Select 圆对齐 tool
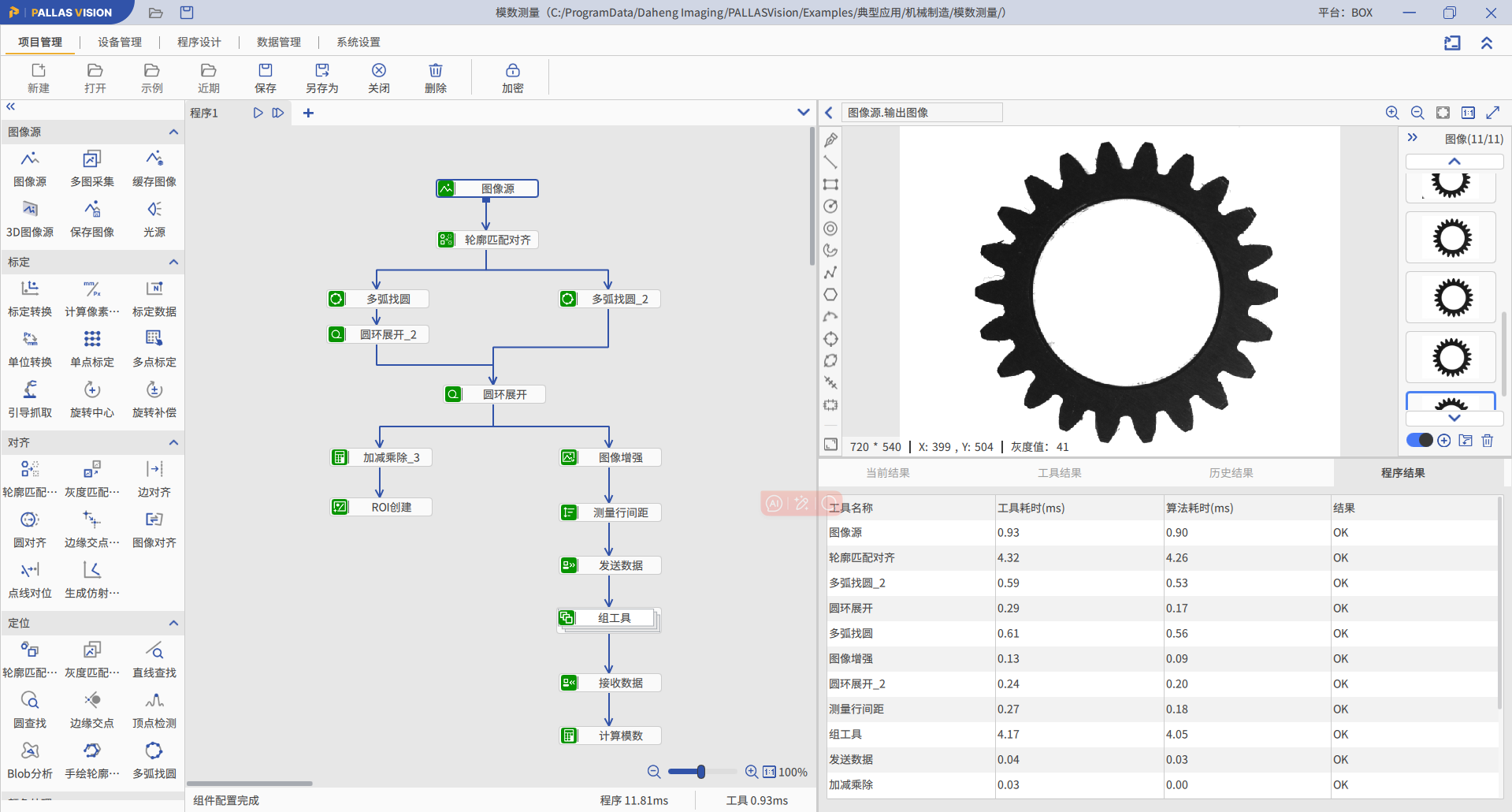The image size is (1512, 812). (x=30, y=530)
